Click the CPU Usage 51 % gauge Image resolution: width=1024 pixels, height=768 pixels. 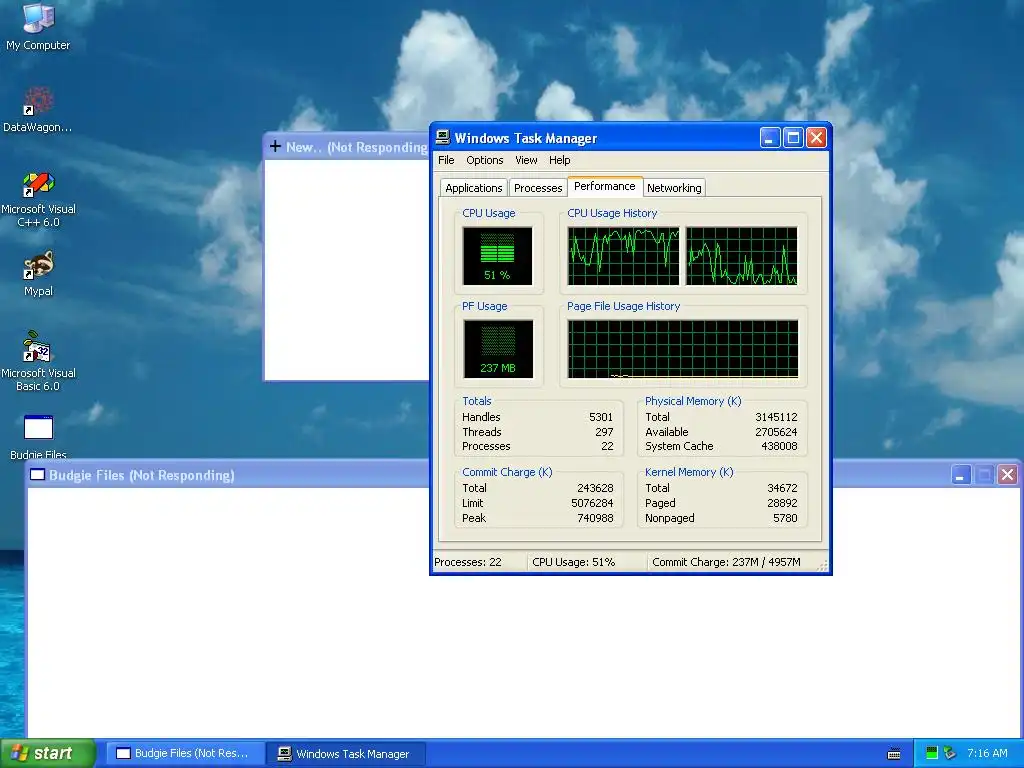tap(497, 256)
